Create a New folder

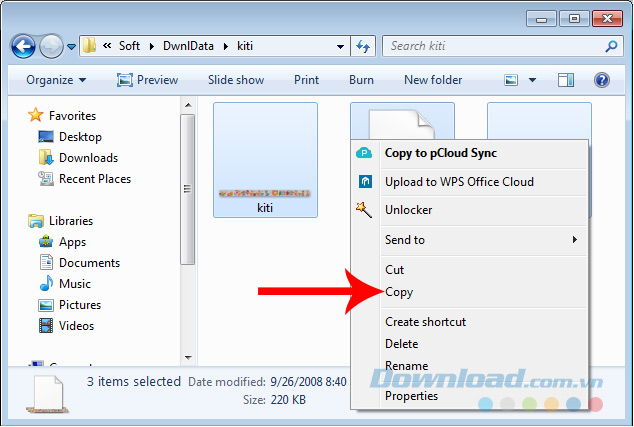[433, 80]
